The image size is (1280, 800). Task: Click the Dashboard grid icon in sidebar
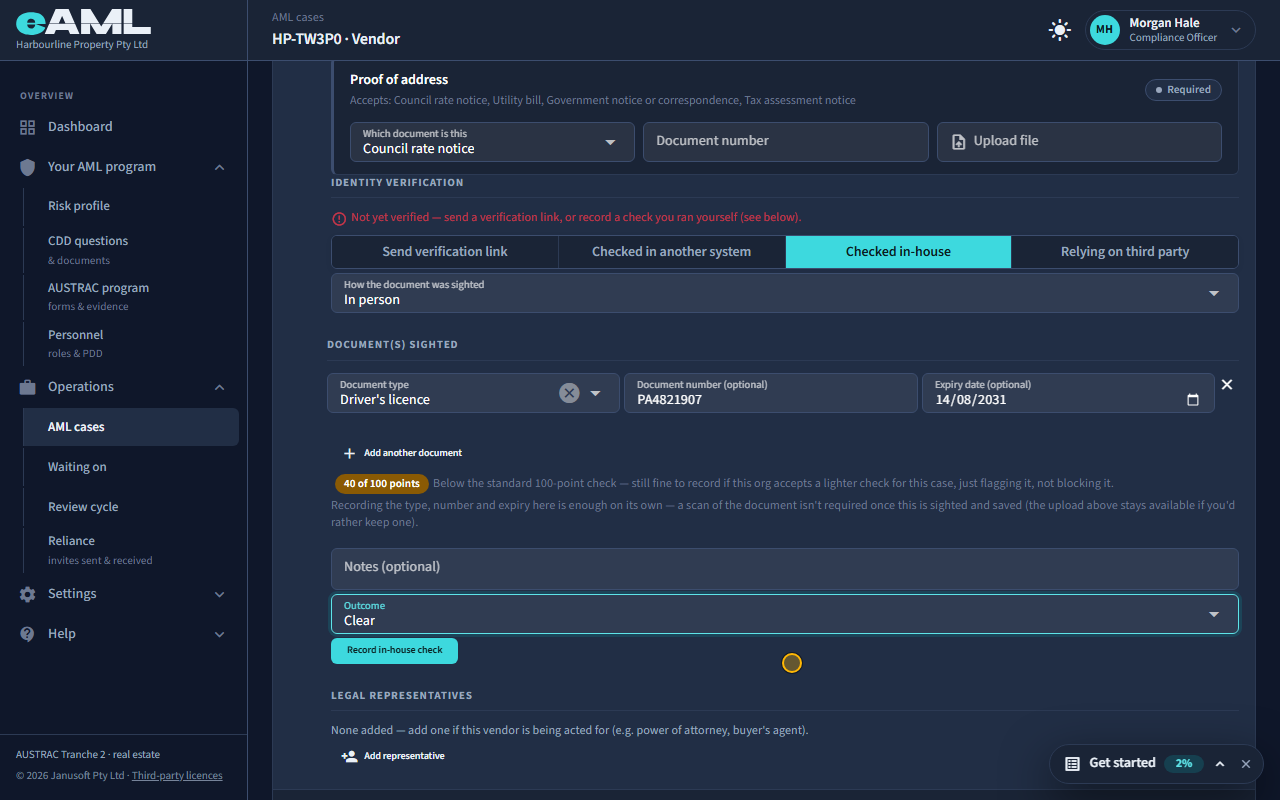coord(28,127)
